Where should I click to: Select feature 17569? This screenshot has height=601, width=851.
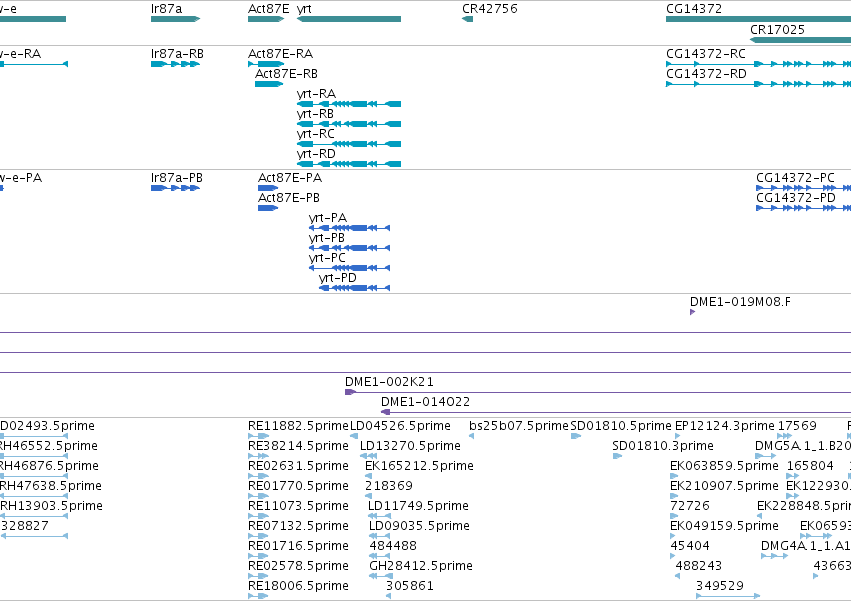point(785,436)
